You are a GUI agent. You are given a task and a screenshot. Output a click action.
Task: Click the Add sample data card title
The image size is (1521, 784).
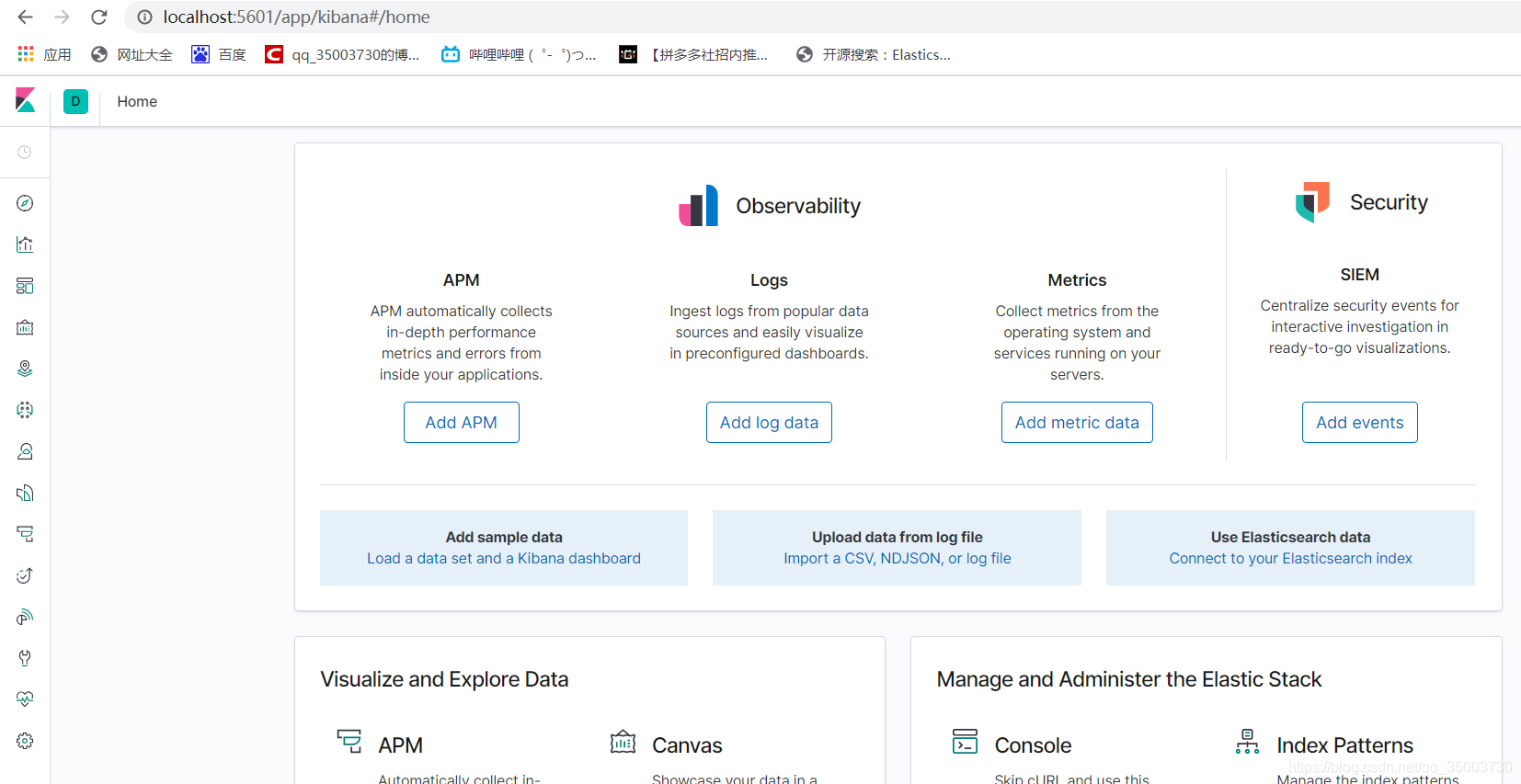[504, 537]
